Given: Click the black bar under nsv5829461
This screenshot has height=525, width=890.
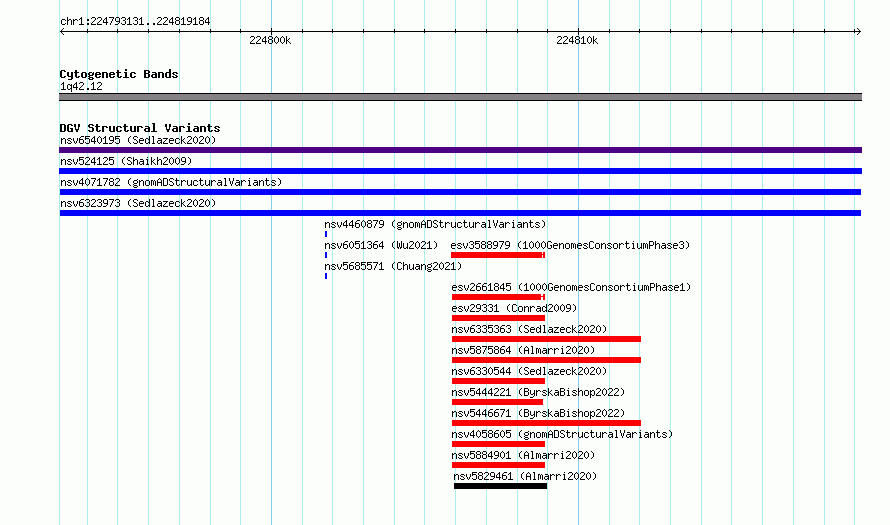Looking at the screenshot, I should [x=501, y=486].
